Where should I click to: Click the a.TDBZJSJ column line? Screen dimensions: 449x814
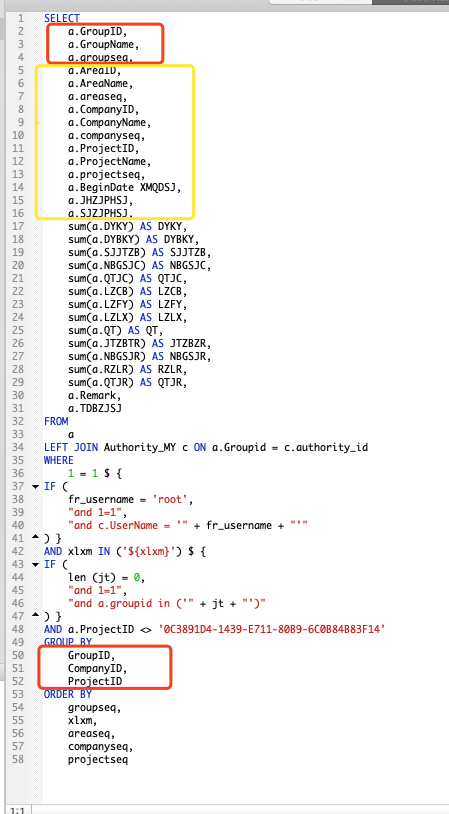tap(95, 409)
